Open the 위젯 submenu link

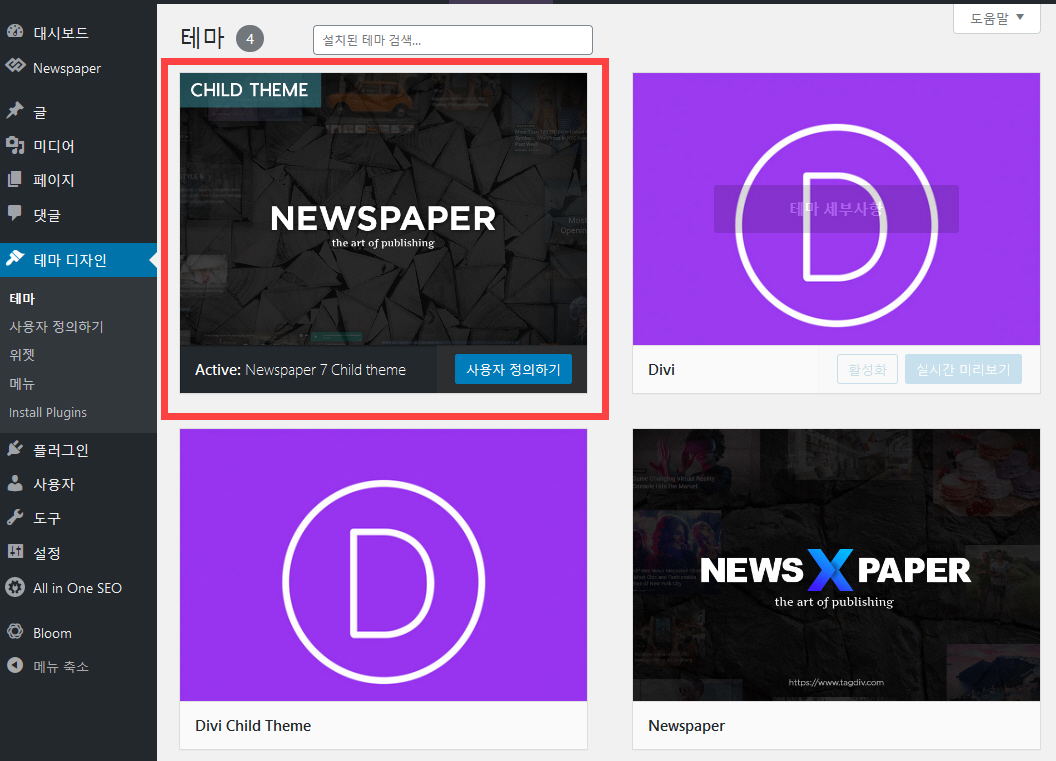point(22,355)
